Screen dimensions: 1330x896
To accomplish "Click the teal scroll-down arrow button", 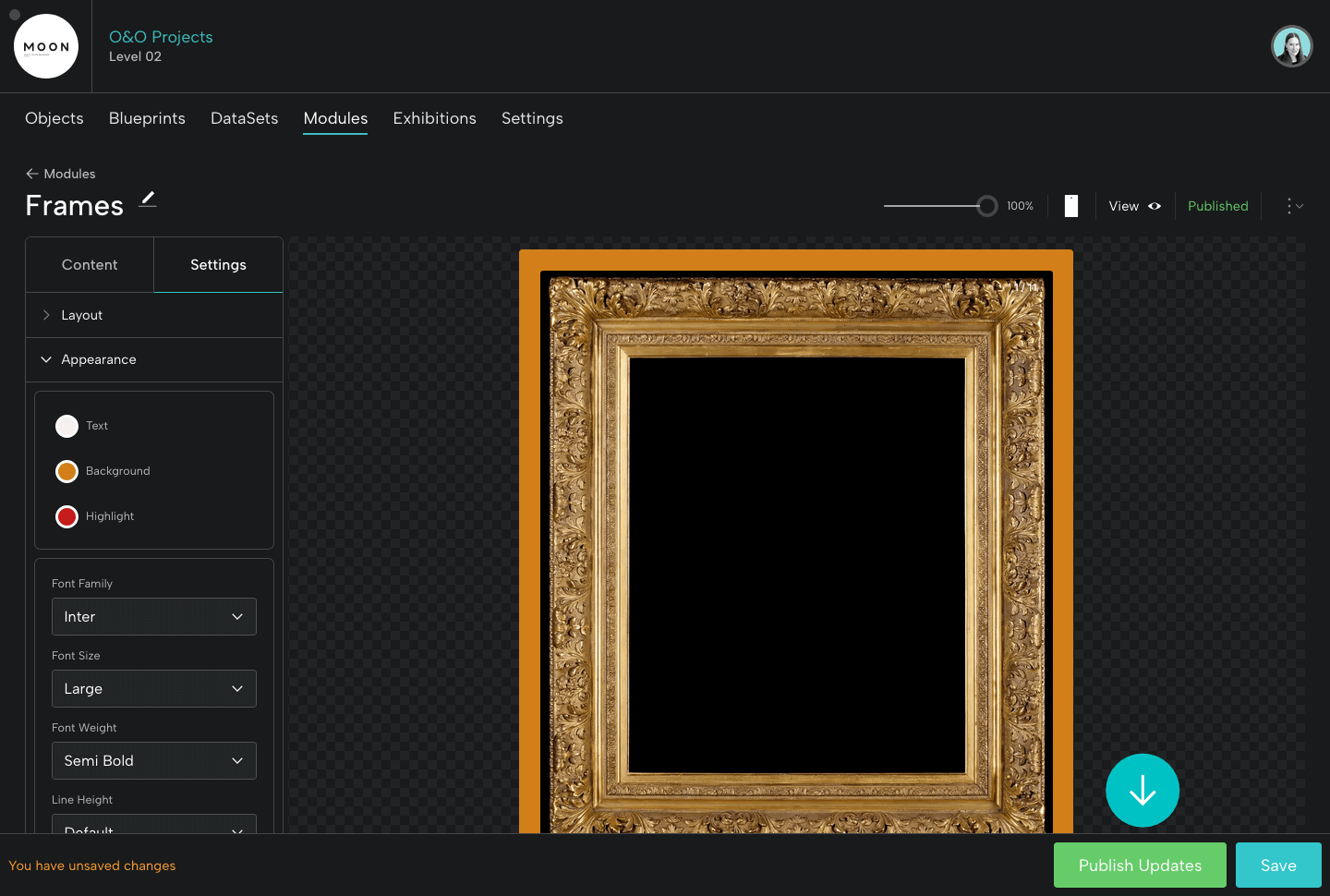I will point(1143,791).
